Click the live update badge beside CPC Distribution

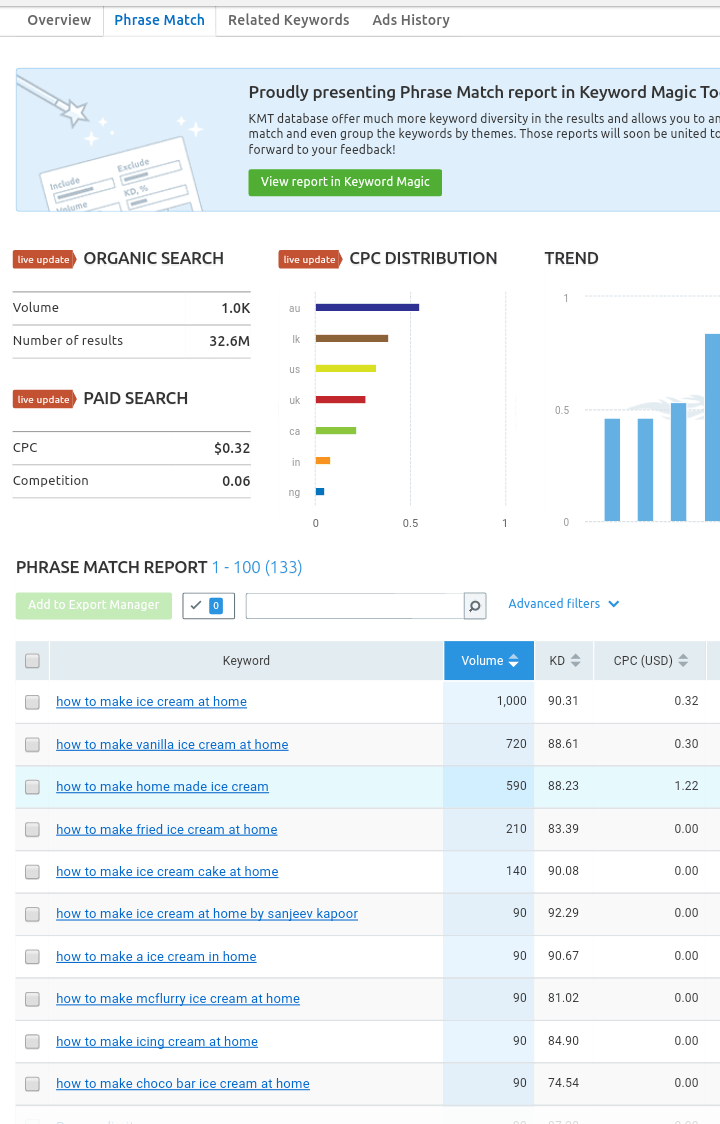click(x=309, y=260)
